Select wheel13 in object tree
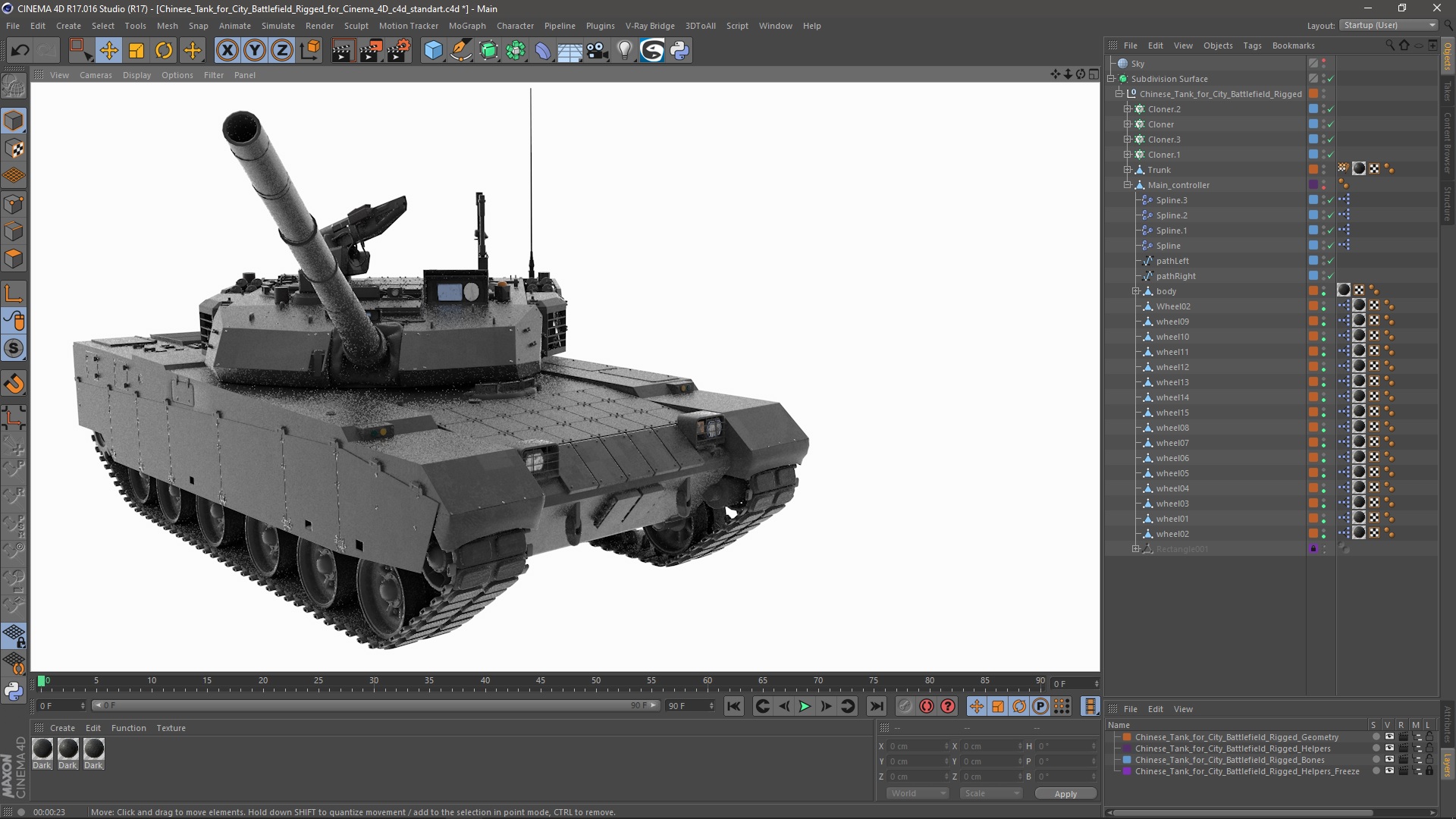 pos(1172,382)
